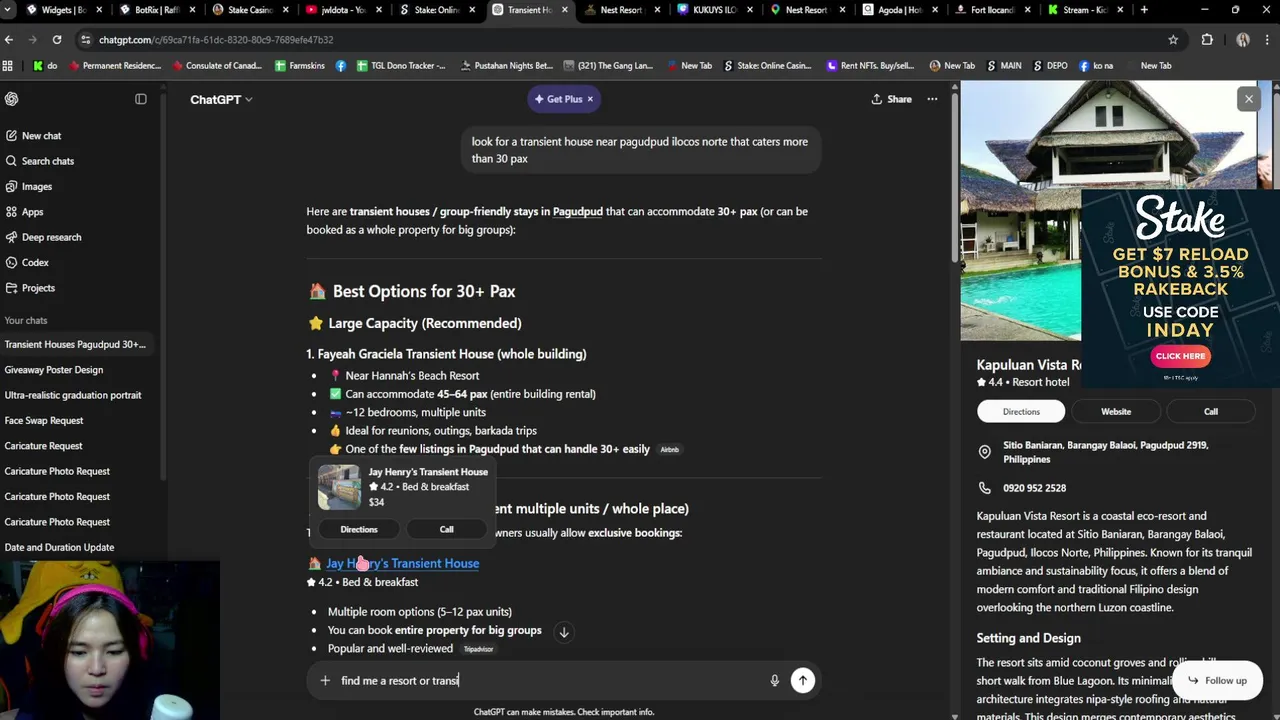1280x720 pixels.
Task: Click the resort address location pin icon
Action: pyautogui.click(x=985, y=452)
